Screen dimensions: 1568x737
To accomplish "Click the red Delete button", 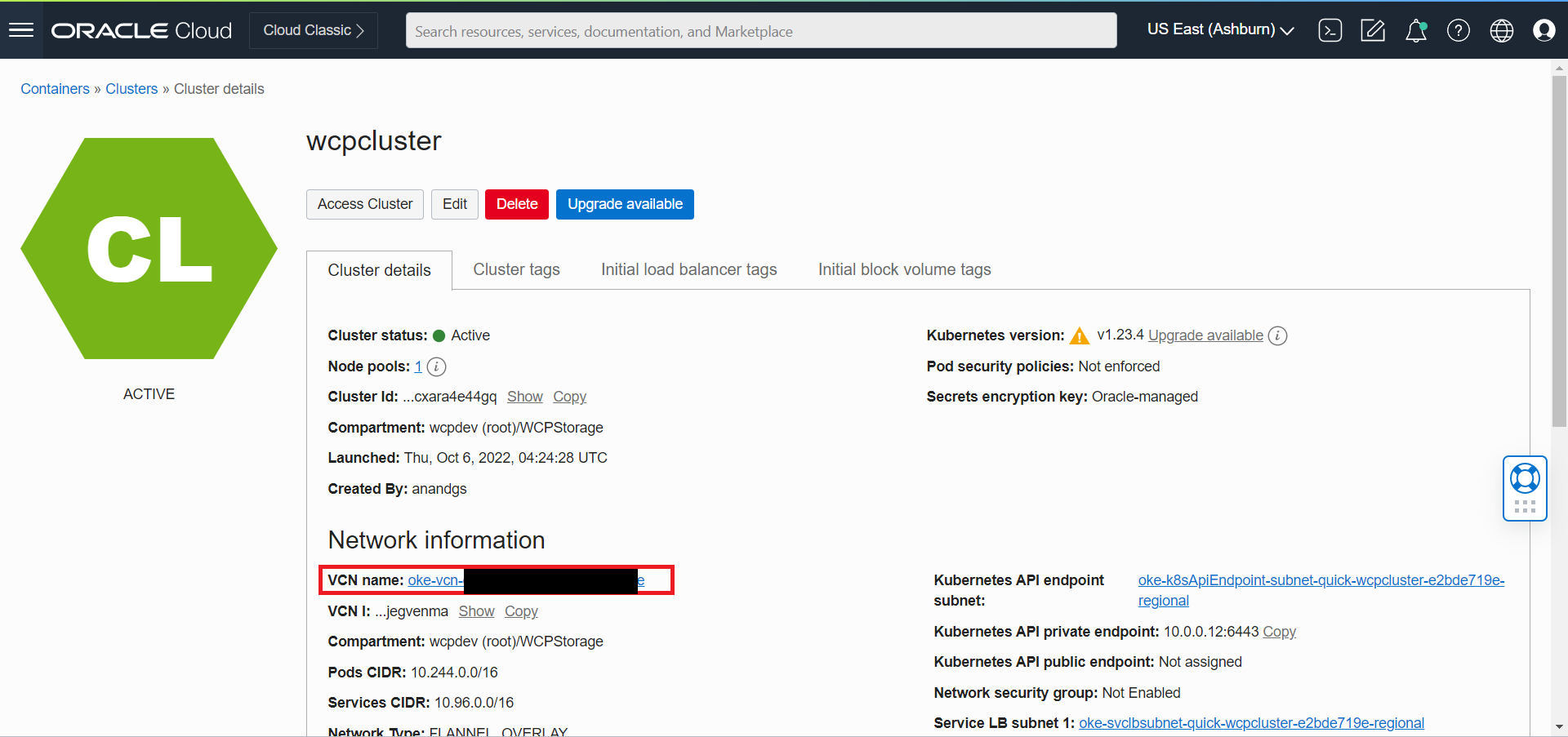I will pos(517,204).
